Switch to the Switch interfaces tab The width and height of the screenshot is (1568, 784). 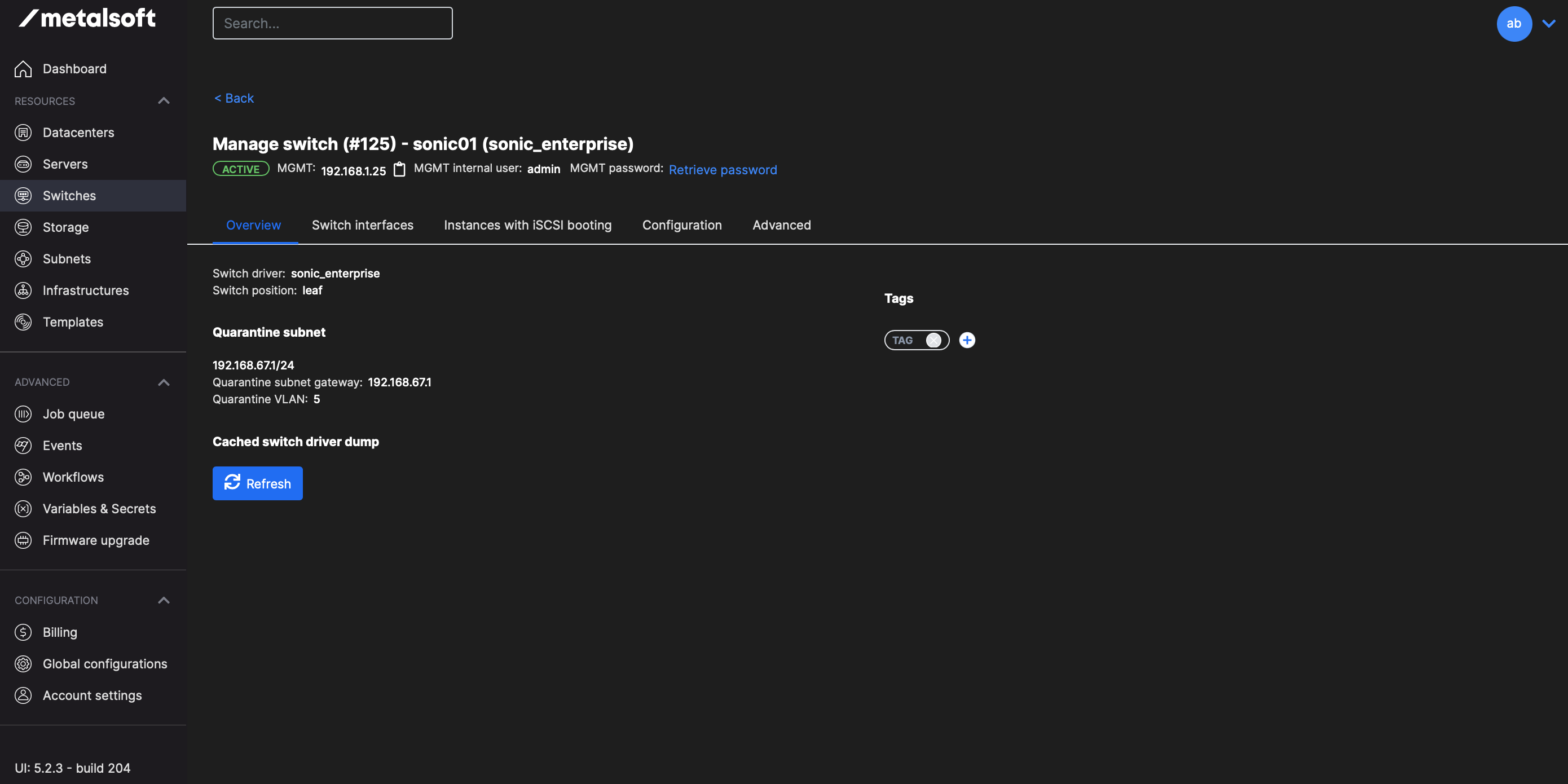362,225
